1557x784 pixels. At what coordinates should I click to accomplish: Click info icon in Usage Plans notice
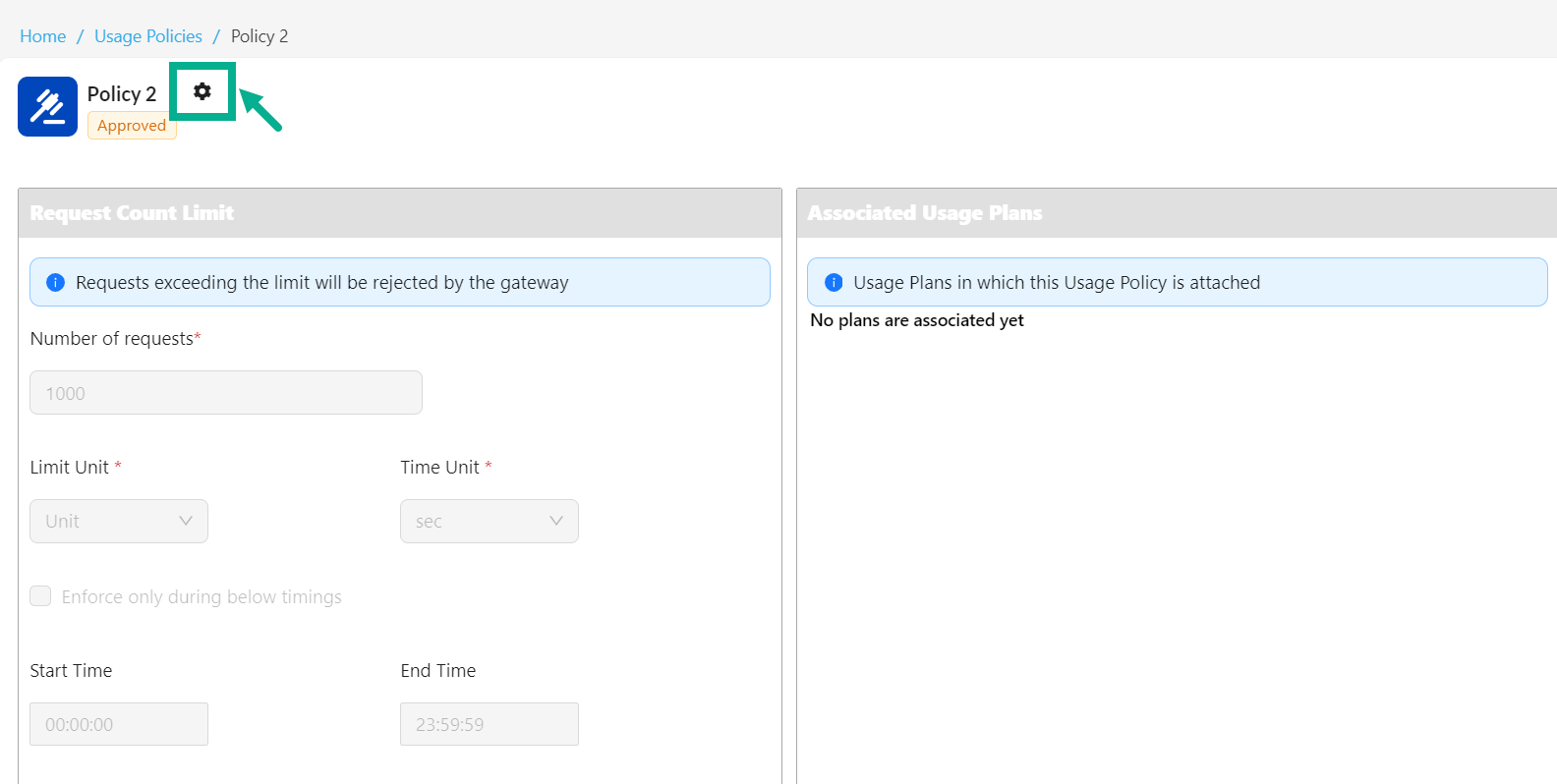(834, 283)
